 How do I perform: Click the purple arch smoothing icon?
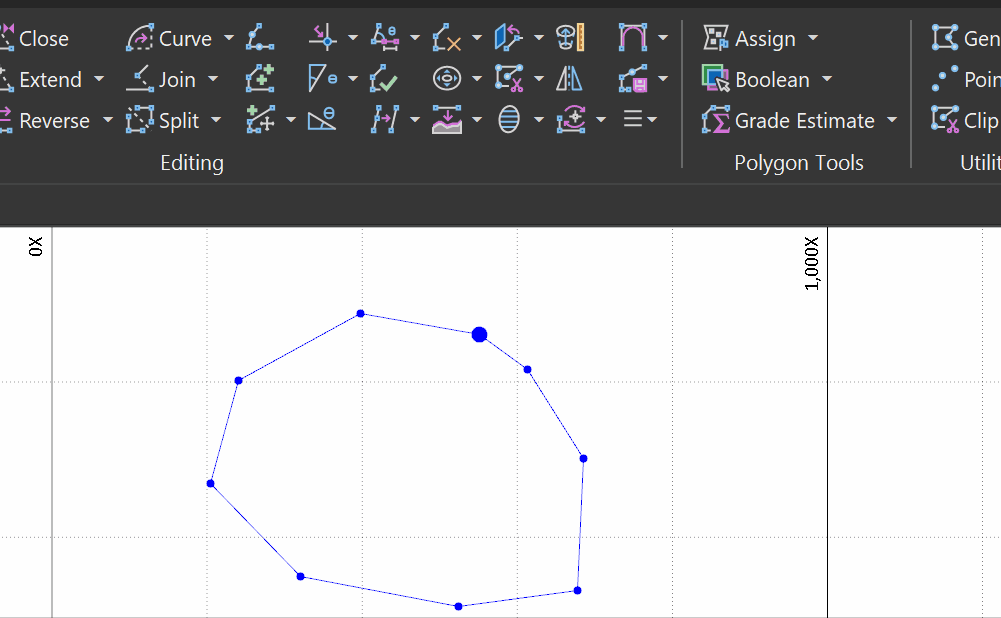pos(633,38)
